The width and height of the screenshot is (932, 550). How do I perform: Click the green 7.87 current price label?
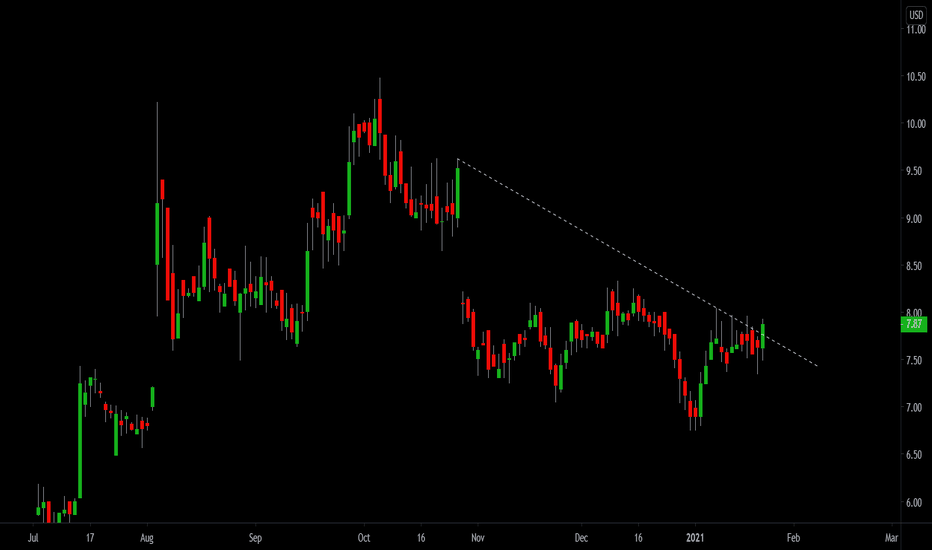coord(914,324)
